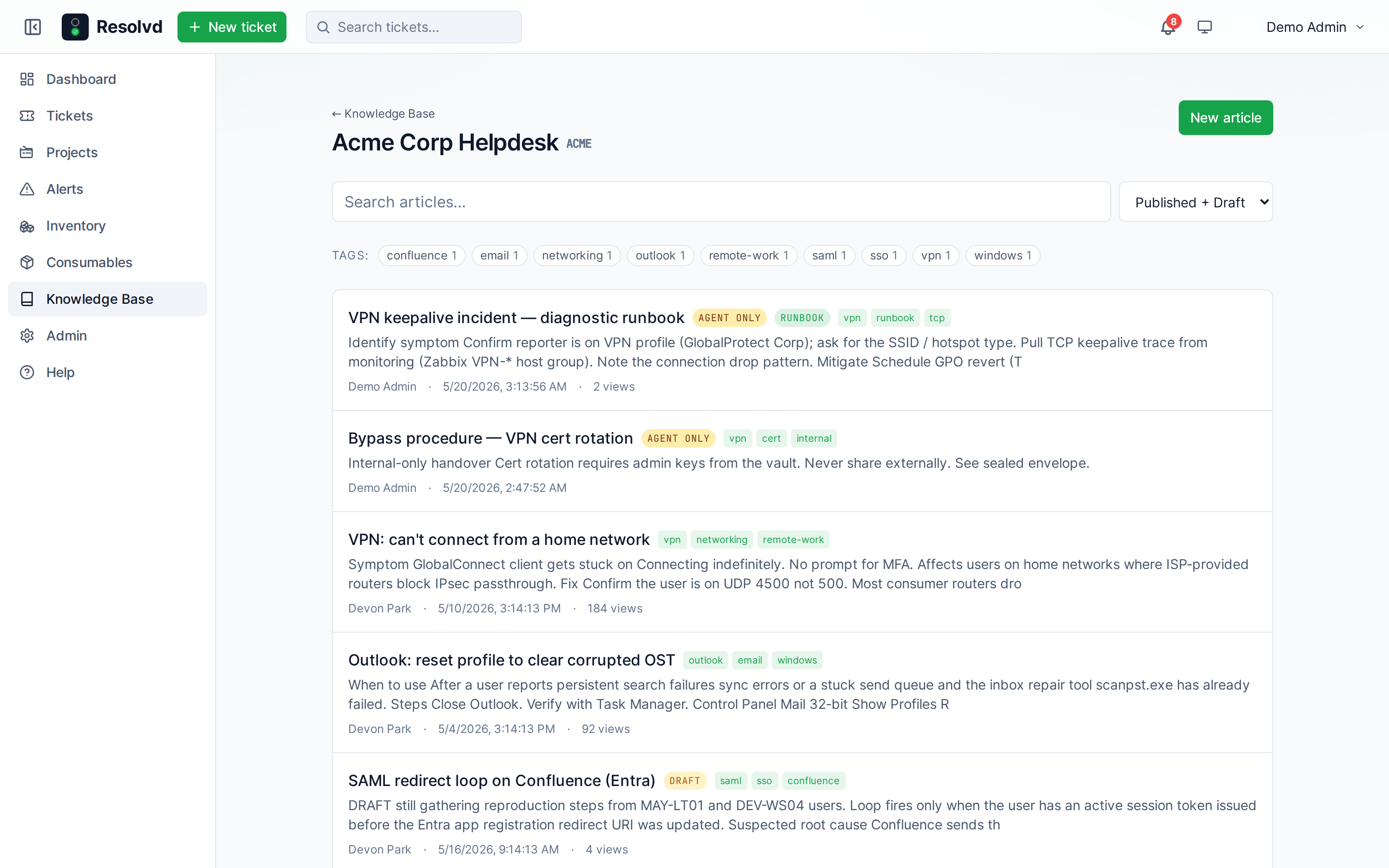Open the Published + Draft filter dropdown

pyautogui.click(x=1196, y=202)
